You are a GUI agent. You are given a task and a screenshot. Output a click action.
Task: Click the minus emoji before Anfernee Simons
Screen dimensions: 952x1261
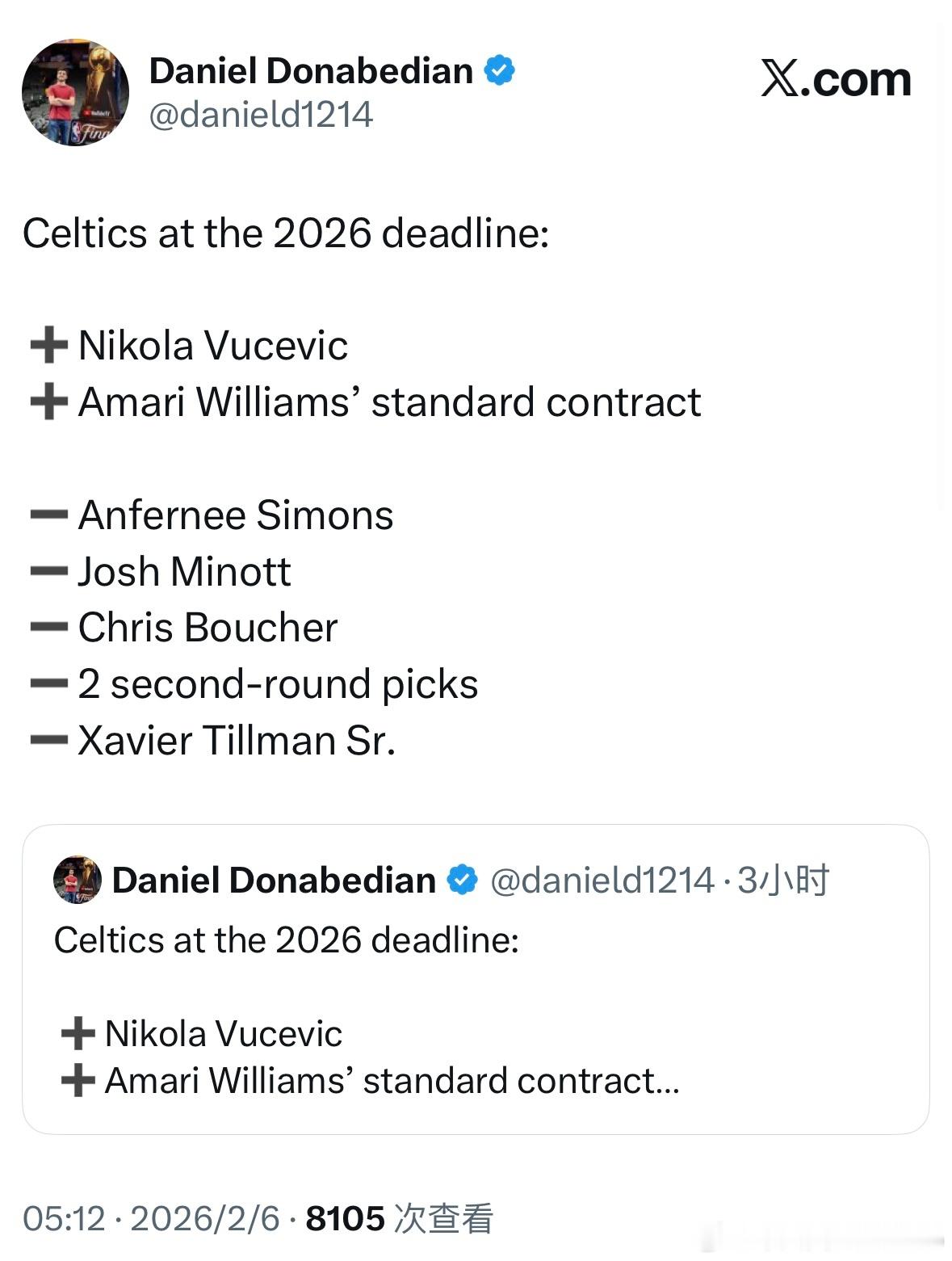[48, 515]
